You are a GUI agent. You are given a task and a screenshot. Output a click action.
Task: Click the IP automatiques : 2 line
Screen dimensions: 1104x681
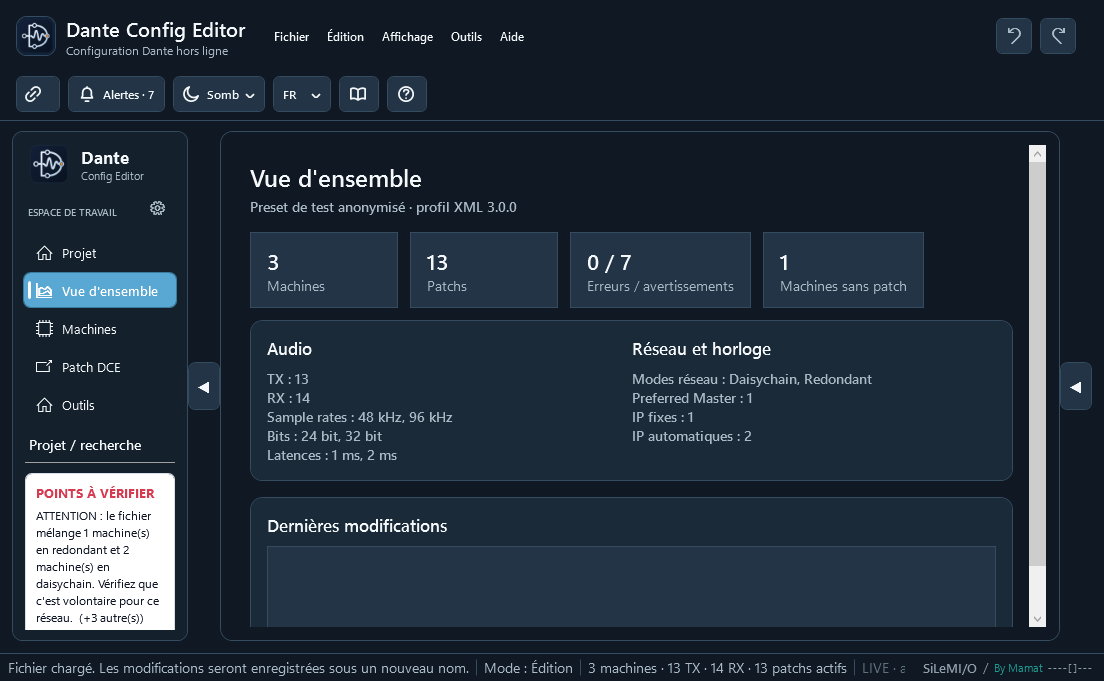tap(691, 436)
